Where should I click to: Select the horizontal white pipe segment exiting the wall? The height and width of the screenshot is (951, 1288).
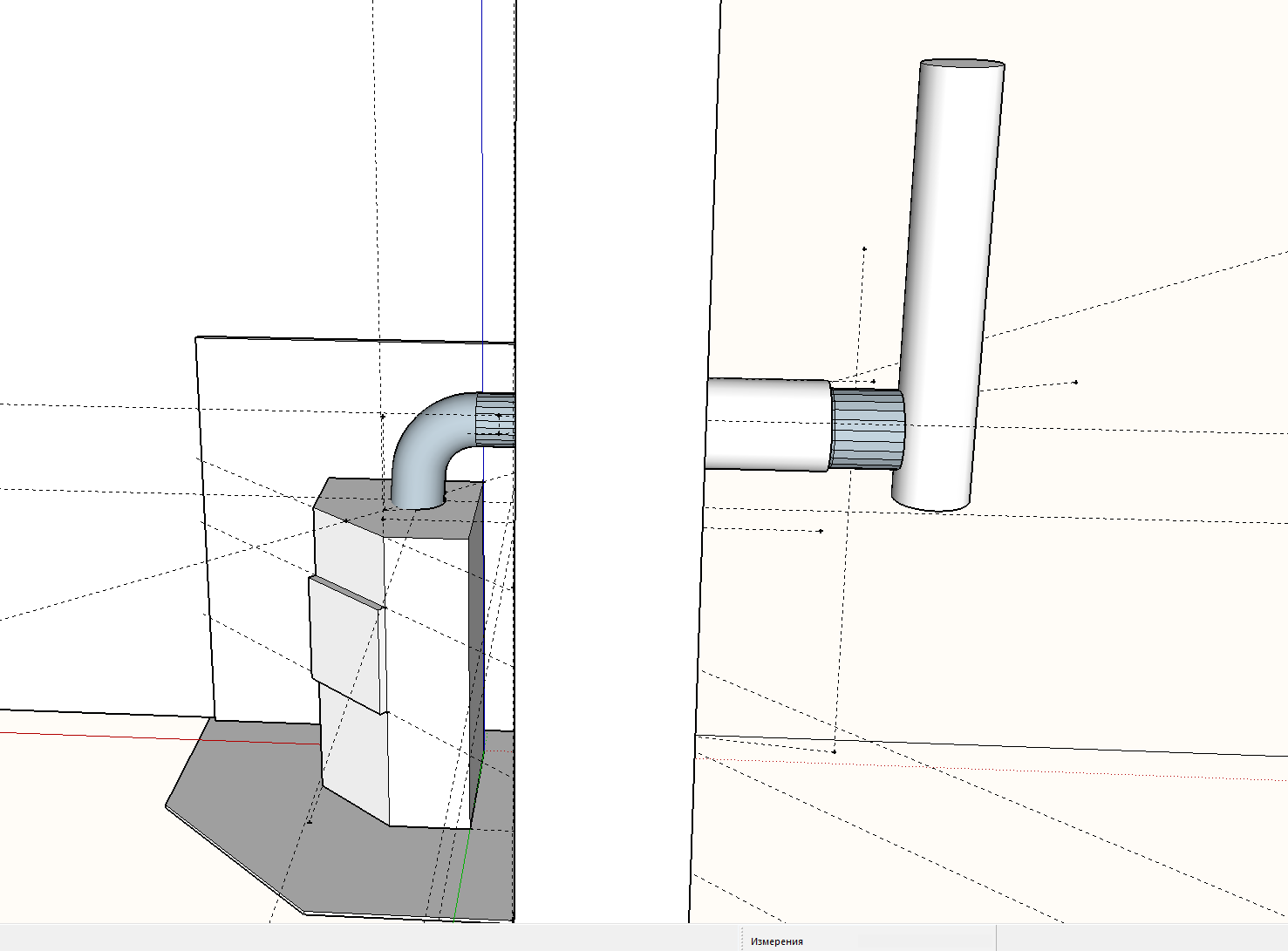767,425
